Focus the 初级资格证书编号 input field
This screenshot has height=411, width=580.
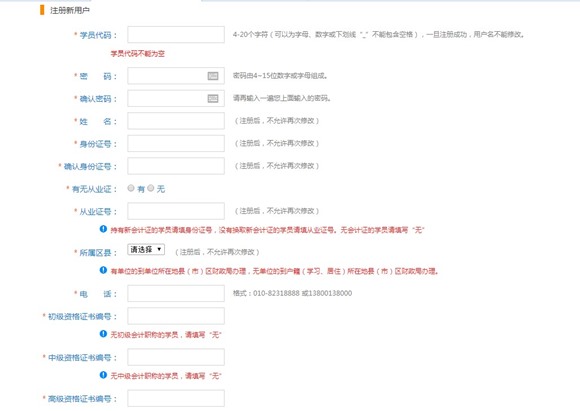[176, 316]
